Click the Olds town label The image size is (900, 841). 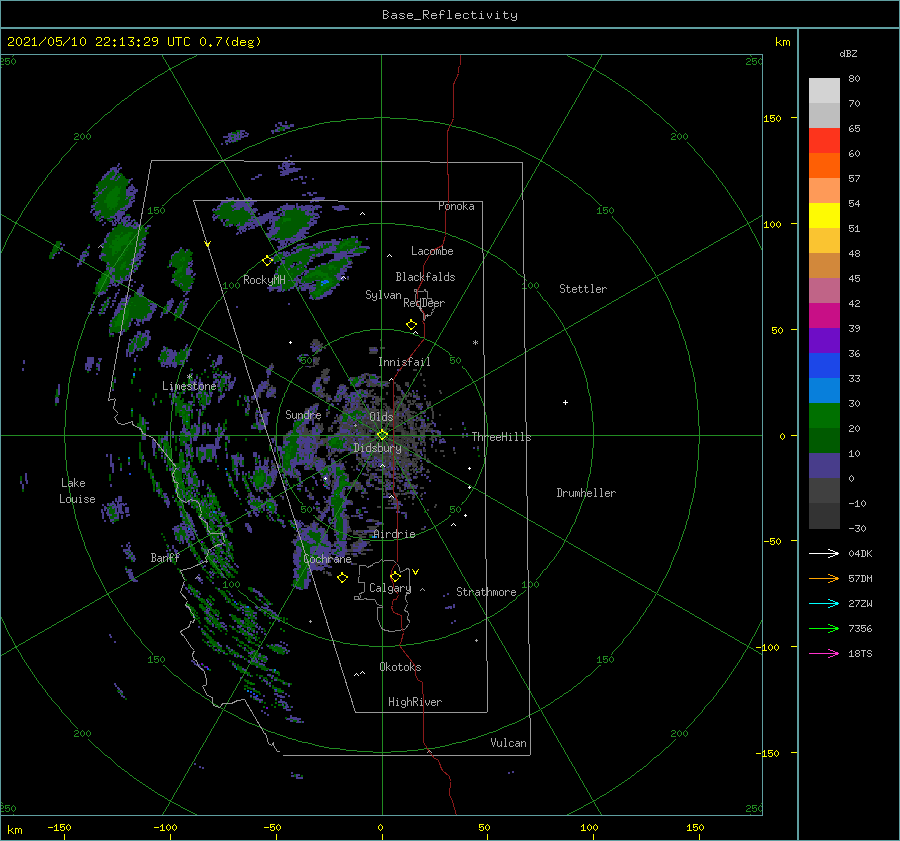[381, 417]
